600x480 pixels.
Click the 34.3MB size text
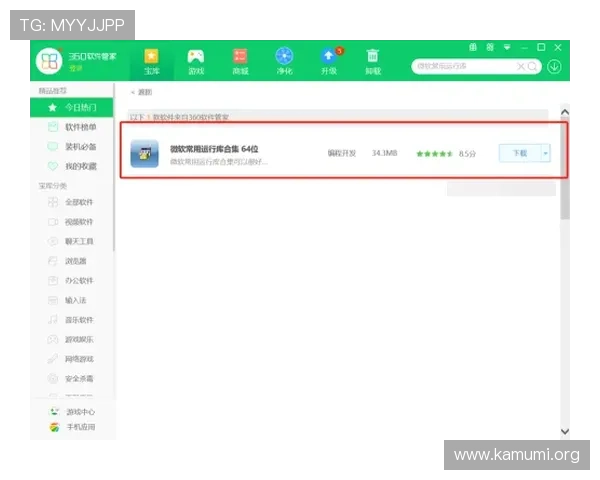[384, 153]
